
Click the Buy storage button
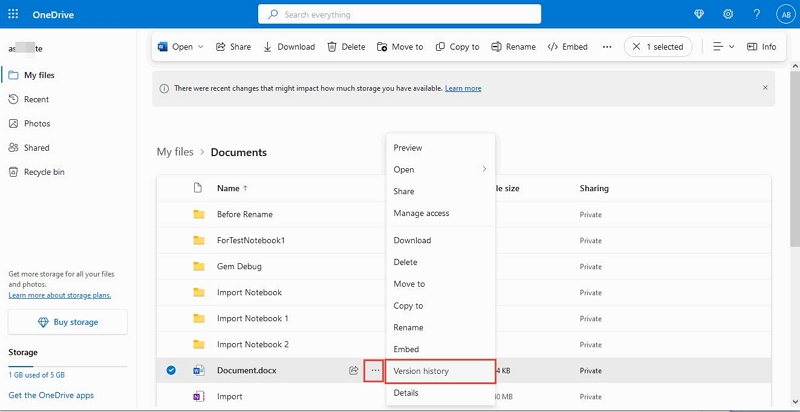pos(67,322)
